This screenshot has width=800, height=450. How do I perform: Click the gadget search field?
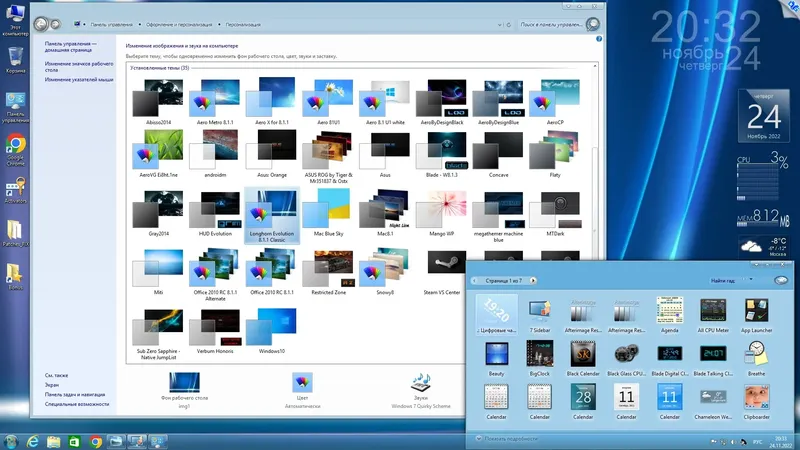(727, 281)
